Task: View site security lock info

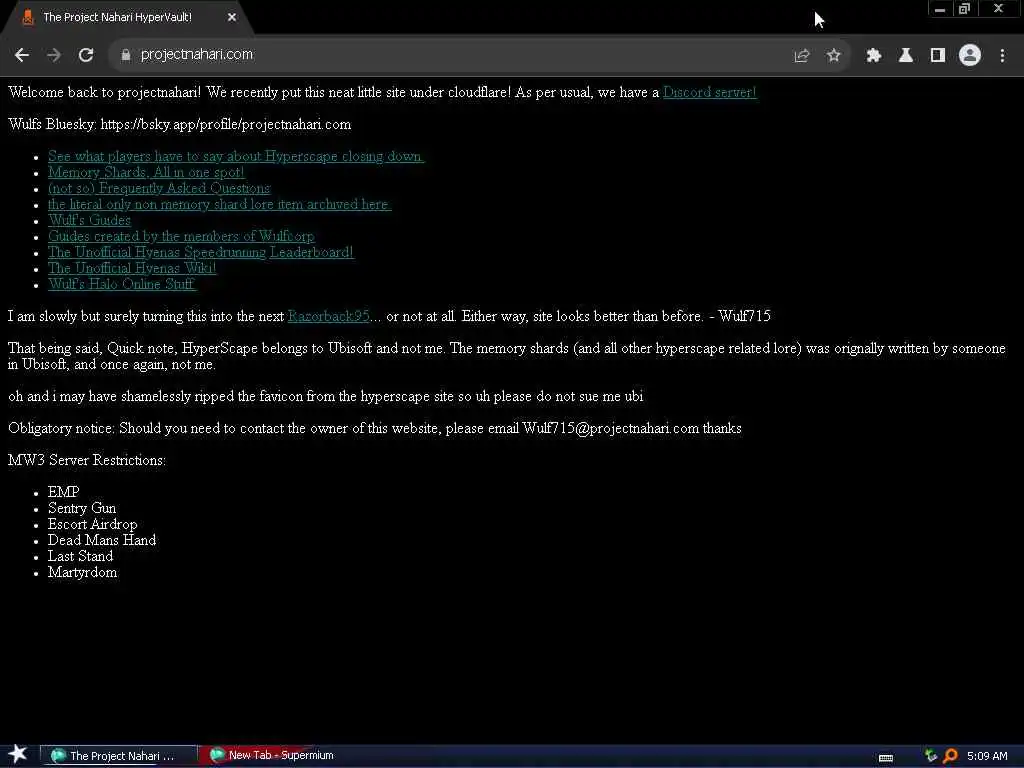Action: (125, 55)
